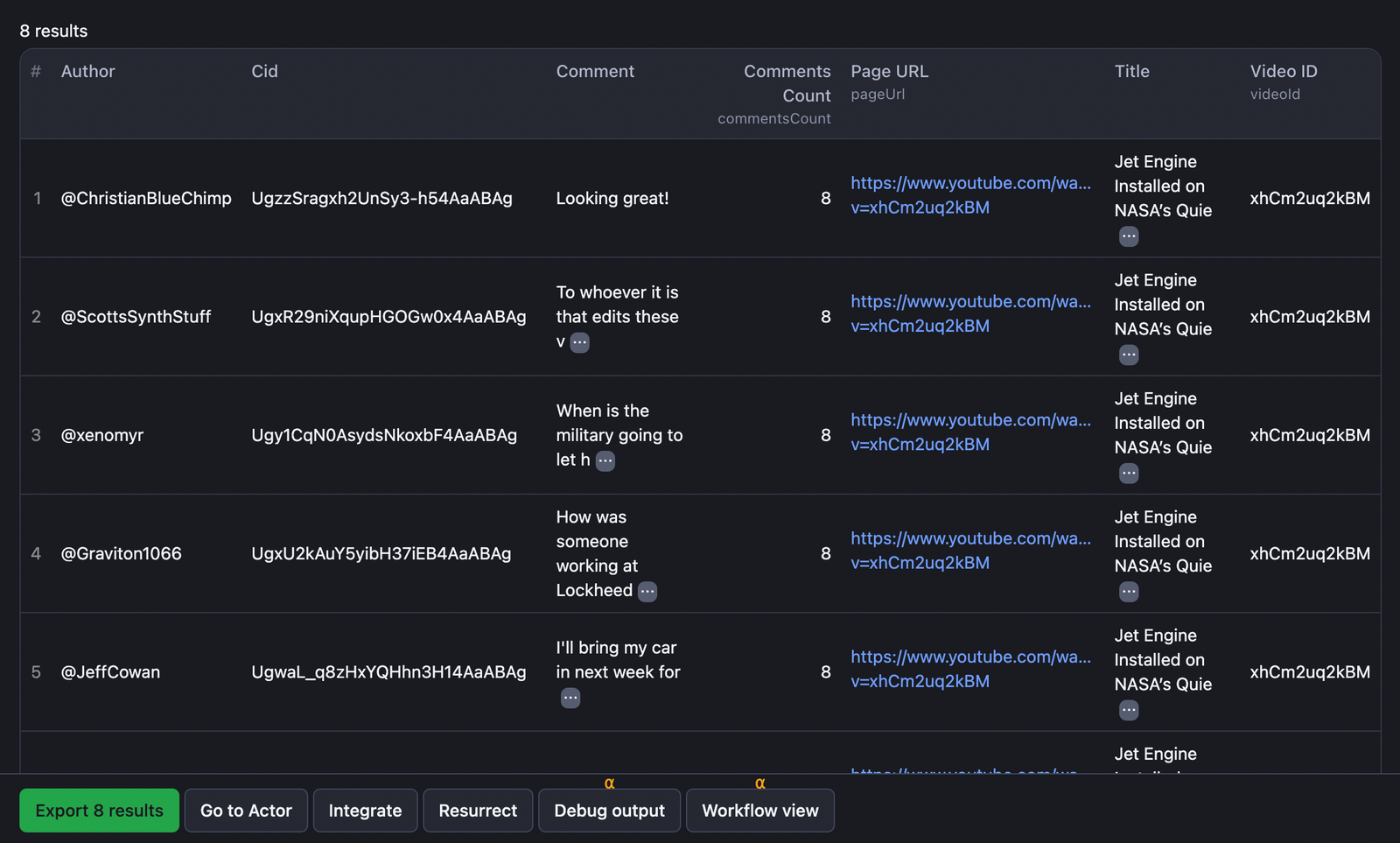Expand truncated title in row 3
This screenshot has height=843, width=1400.
[1128, 474]
